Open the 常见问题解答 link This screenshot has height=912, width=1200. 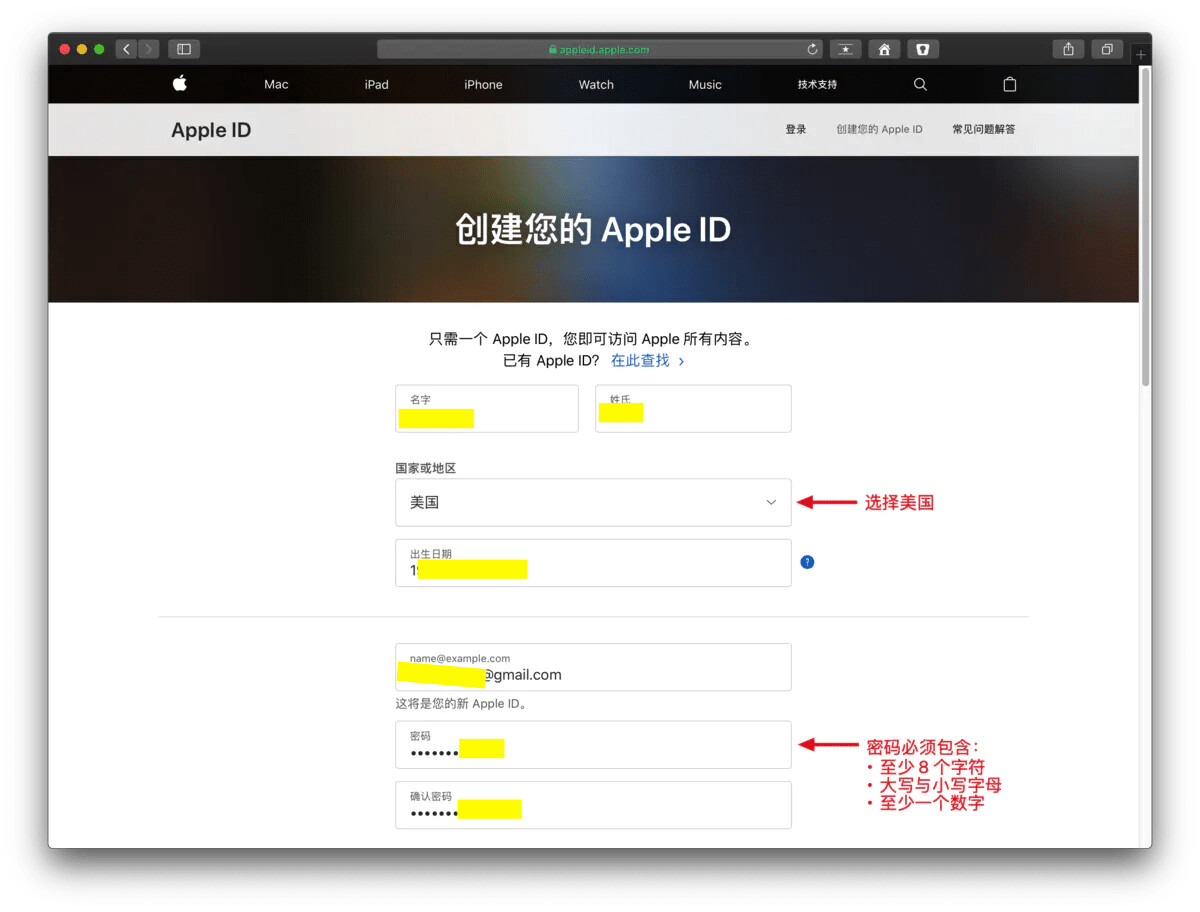tap(984, 129)
